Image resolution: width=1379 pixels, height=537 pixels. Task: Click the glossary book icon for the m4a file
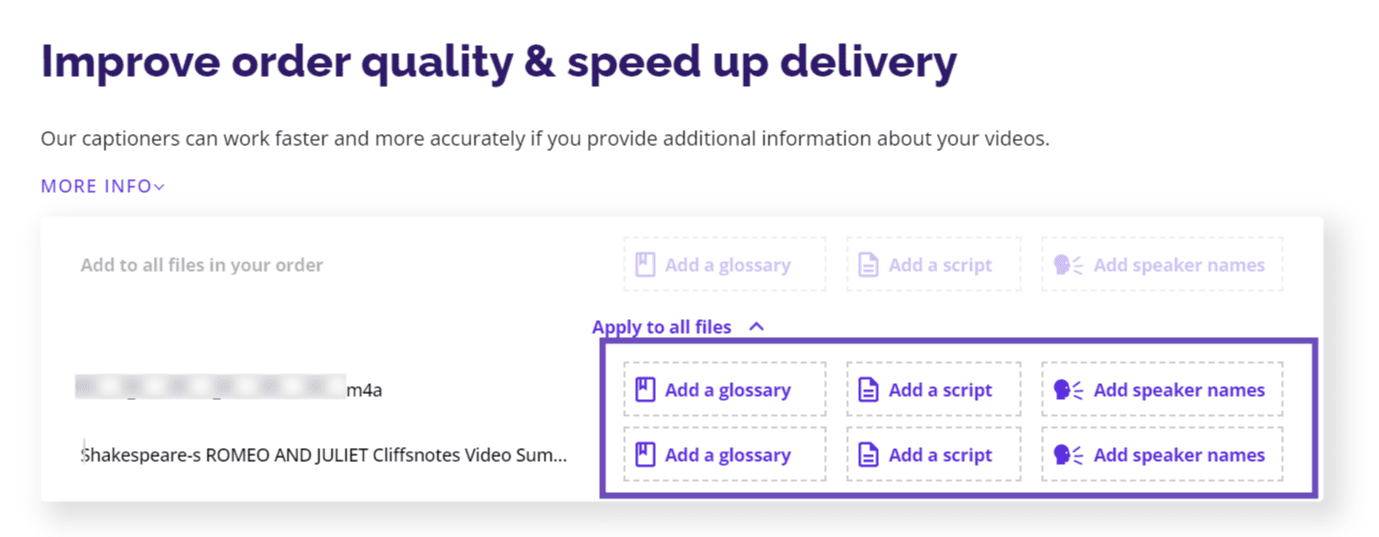645,390
